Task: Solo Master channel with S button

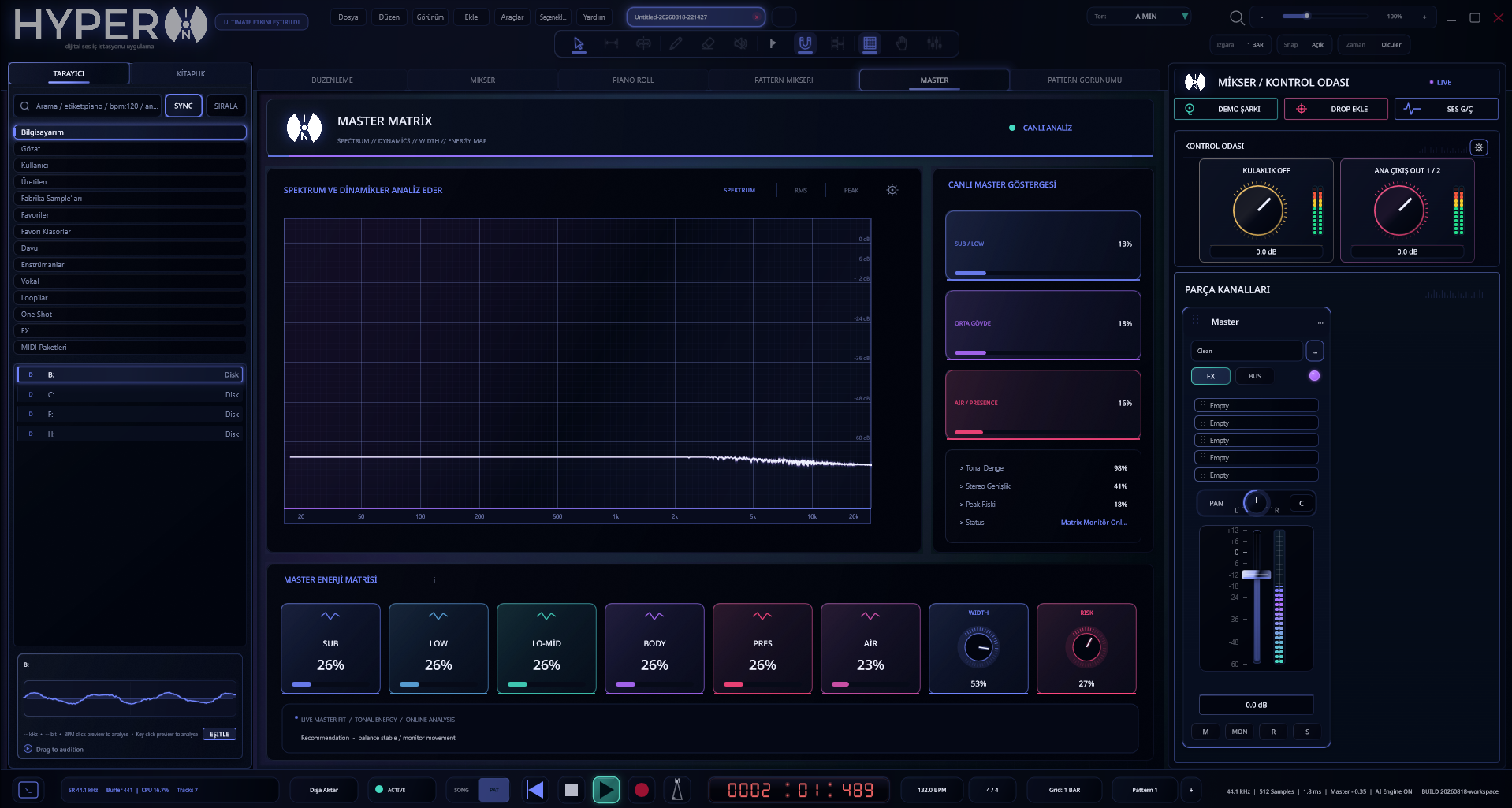Action: coord(1307,732)
